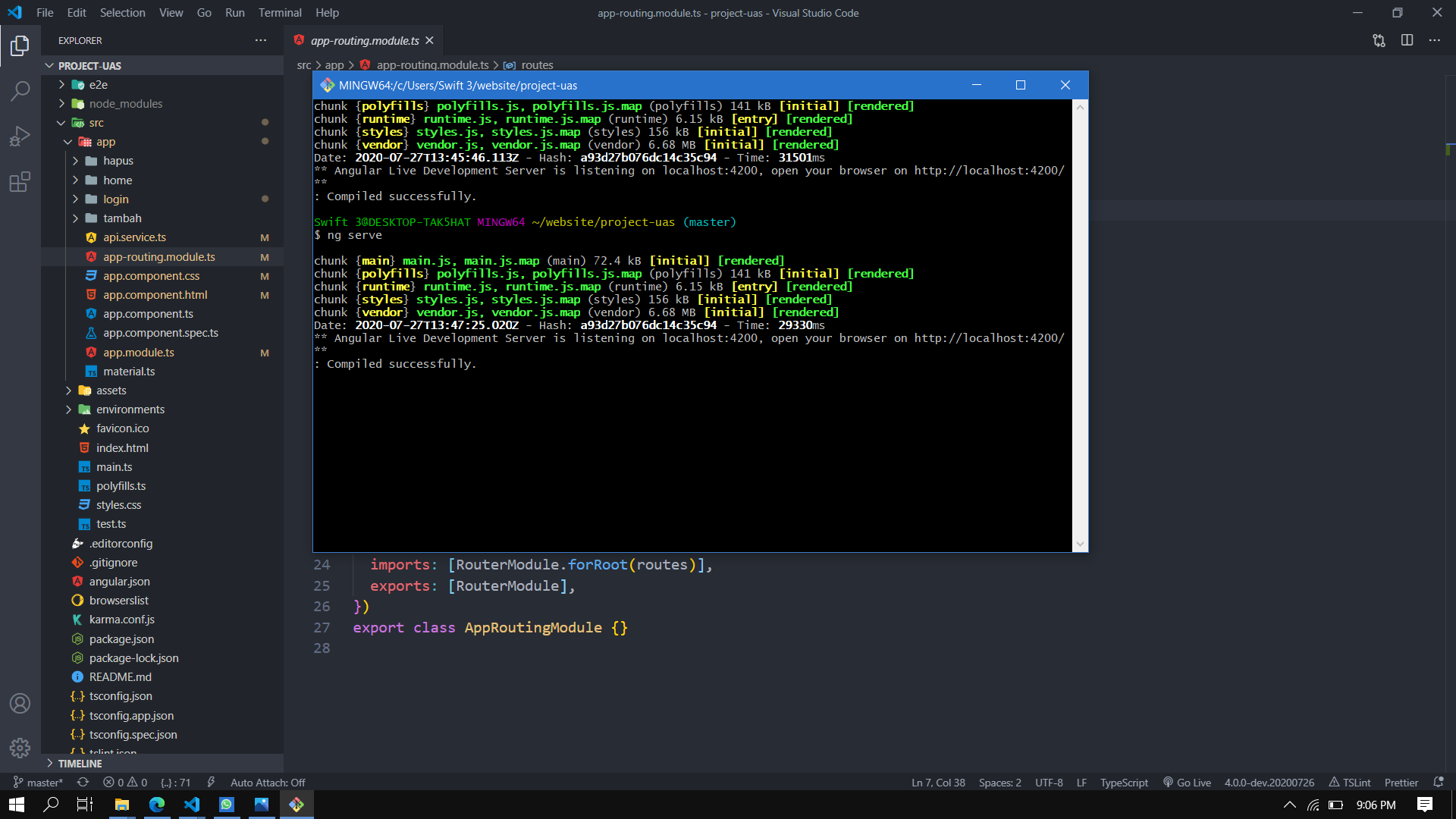Click Prettier status bar item

[x=1401, y=783]
